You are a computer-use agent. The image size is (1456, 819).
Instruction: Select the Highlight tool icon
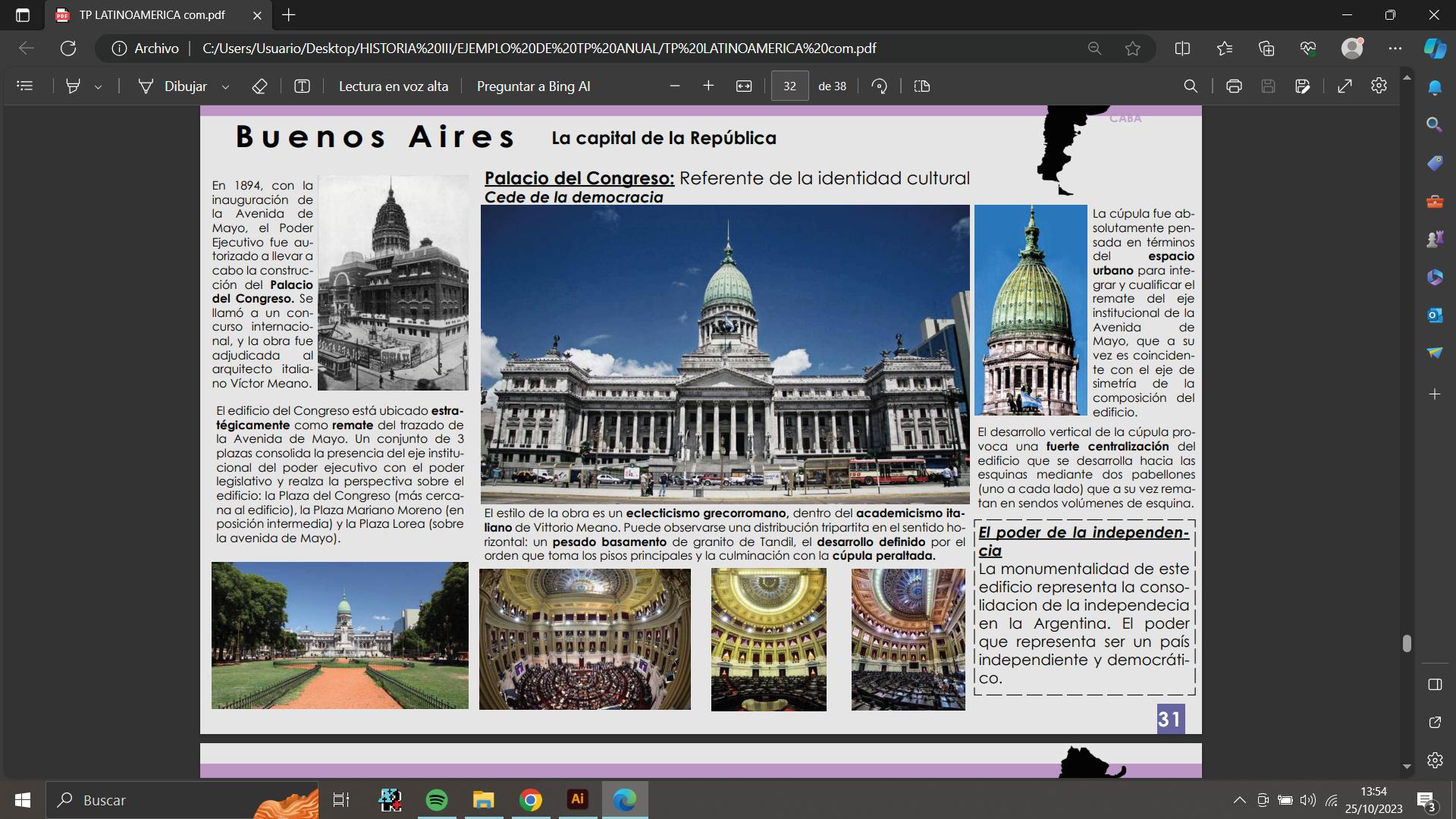point(73,86)
